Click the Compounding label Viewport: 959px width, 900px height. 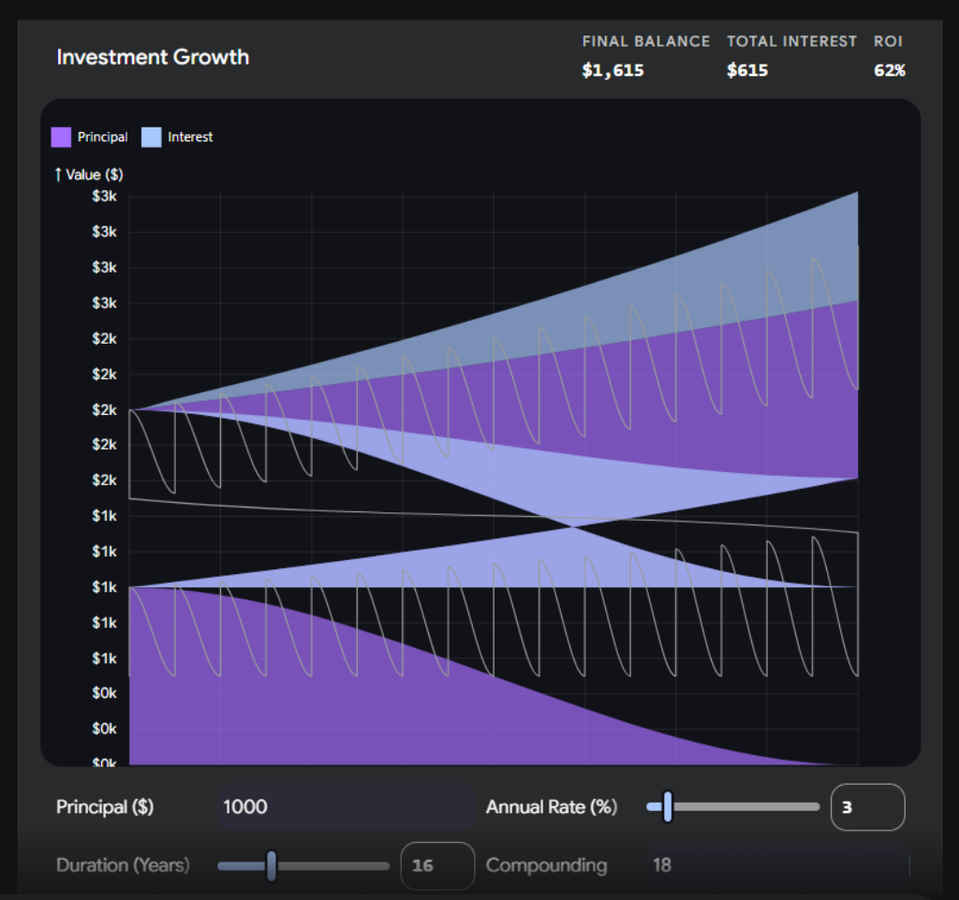[x=546, y=865]
